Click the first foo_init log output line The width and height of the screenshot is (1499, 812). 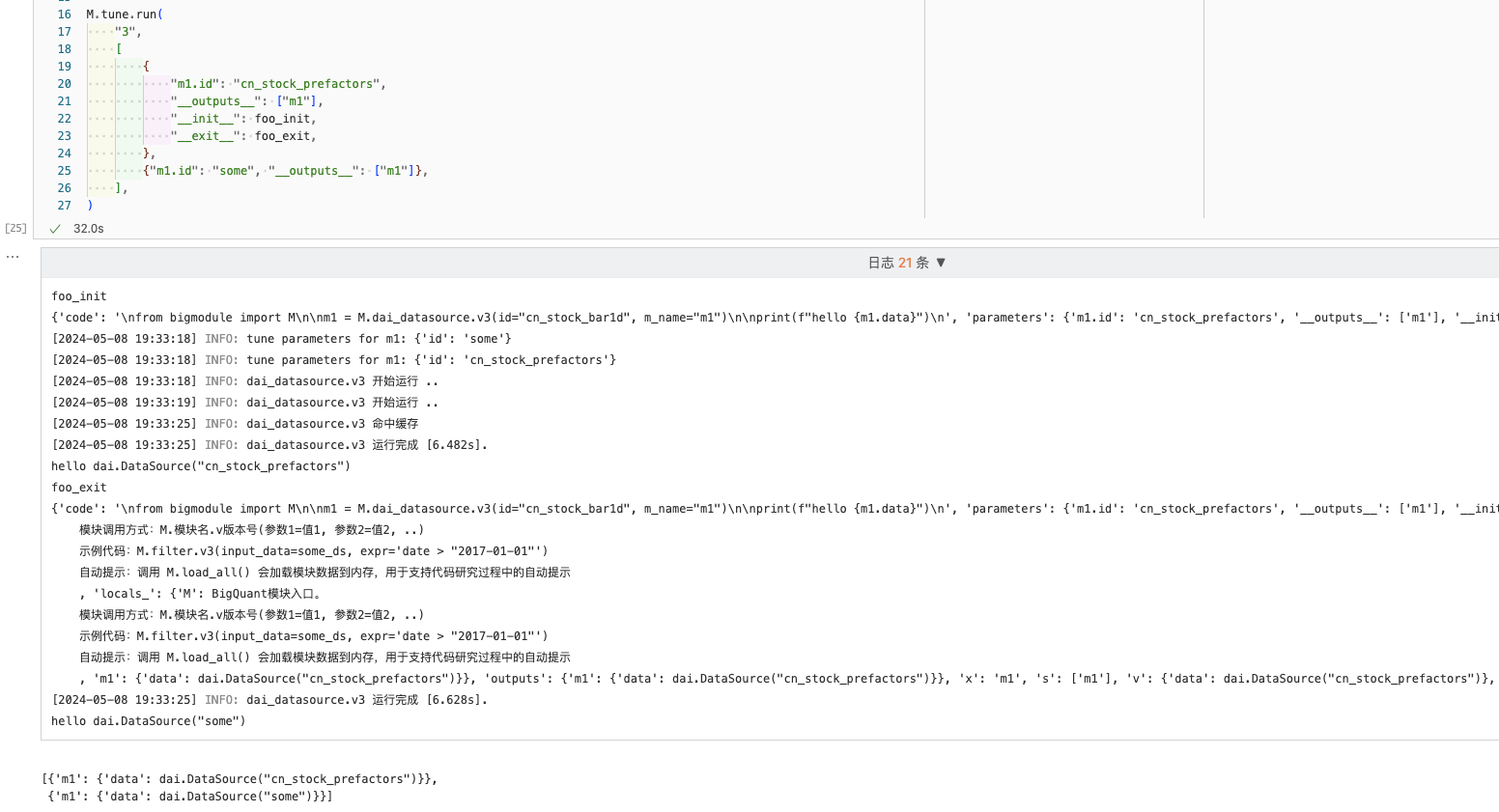pyautogui.click(x=79, y=296)
